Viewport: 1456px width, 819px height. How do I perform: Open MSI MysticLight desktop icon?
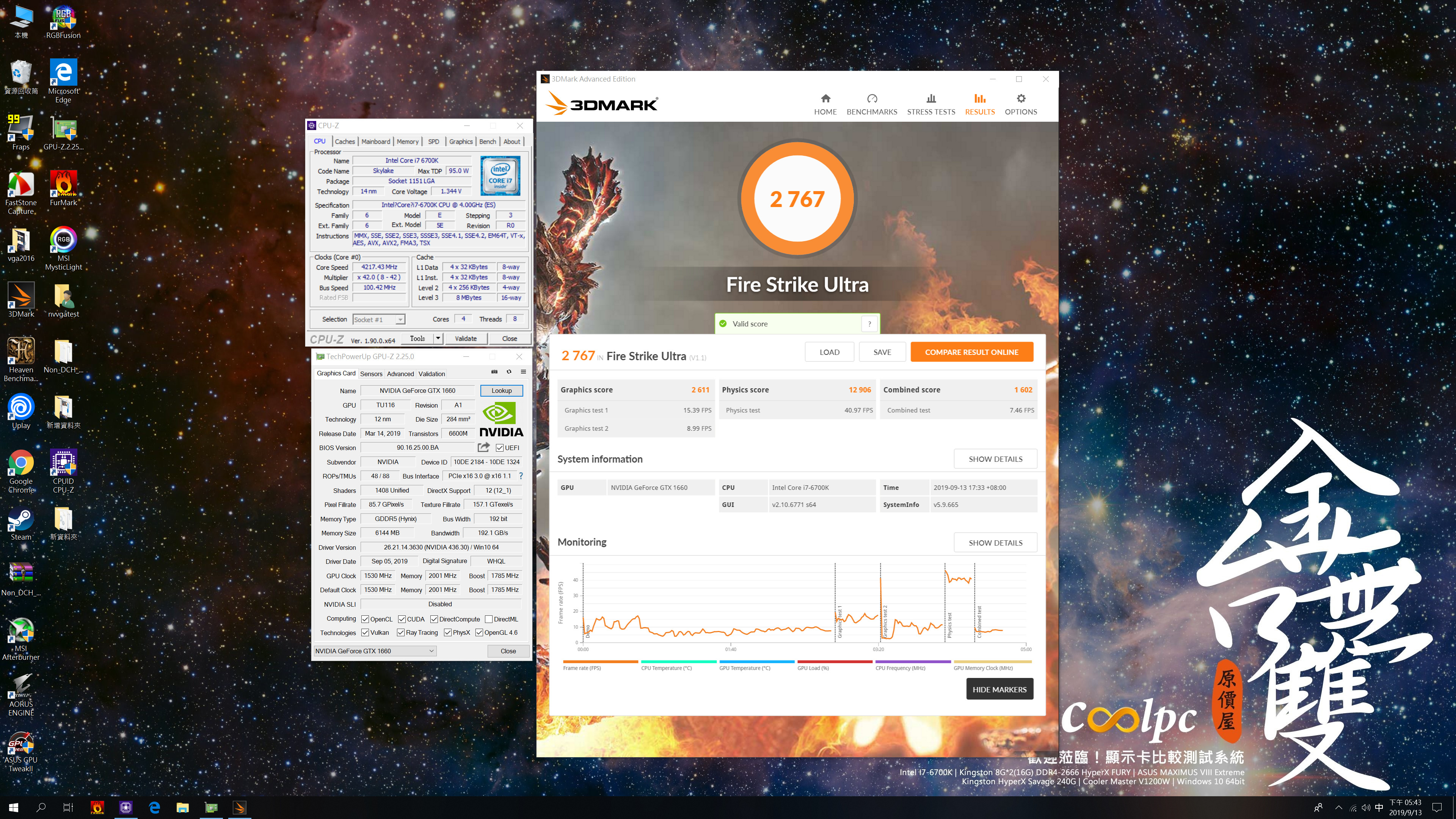(x=63, y=248)
